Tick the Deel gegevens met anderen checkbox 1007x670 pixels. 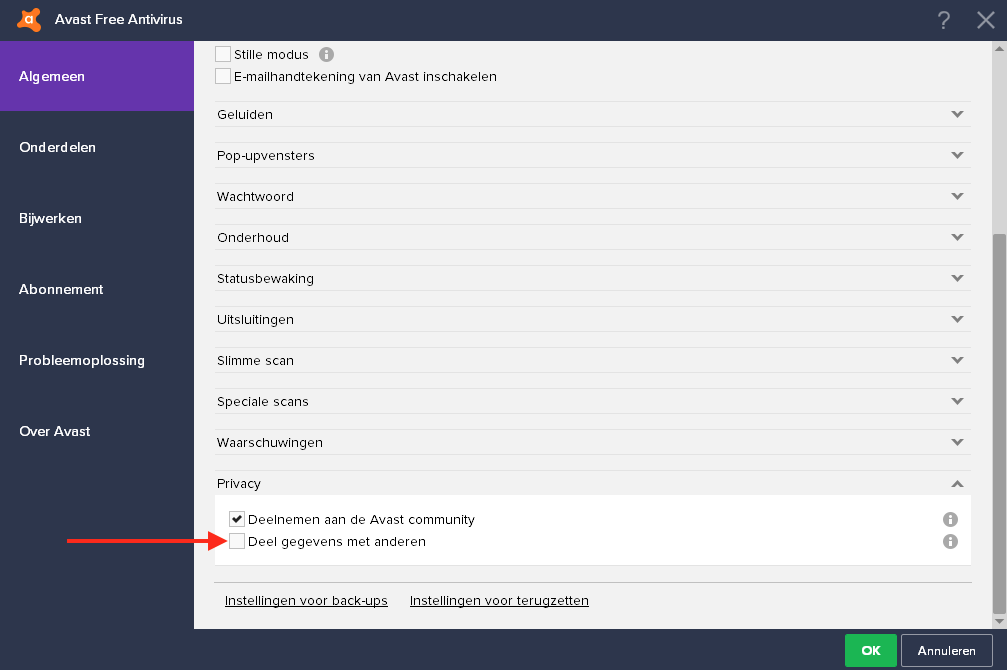coord(237,541)
